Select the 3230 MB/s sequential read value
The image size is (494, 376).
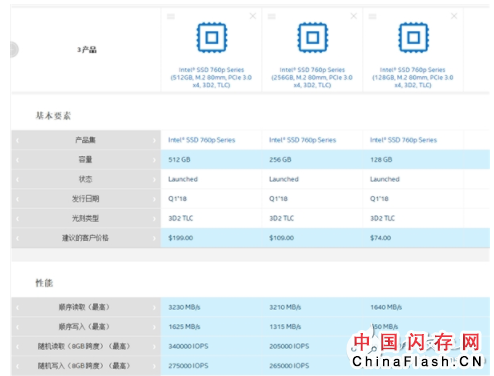[x=184, y=307]
